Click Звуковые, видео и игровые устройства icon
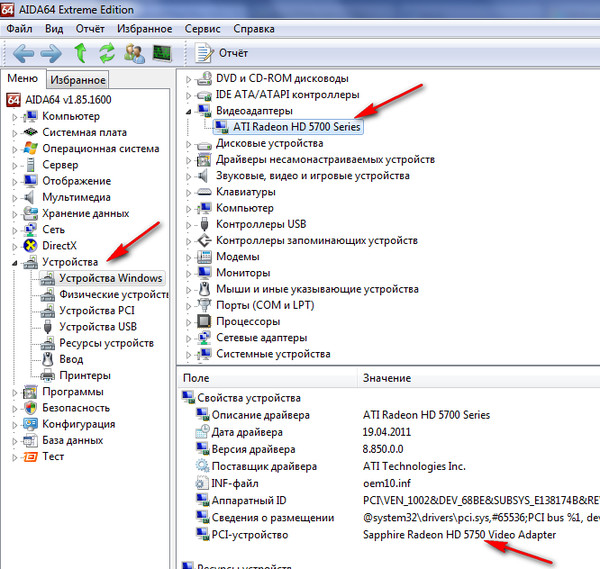Image resolution: width=600 pixels, height=569 pixels. pos(204,176)
